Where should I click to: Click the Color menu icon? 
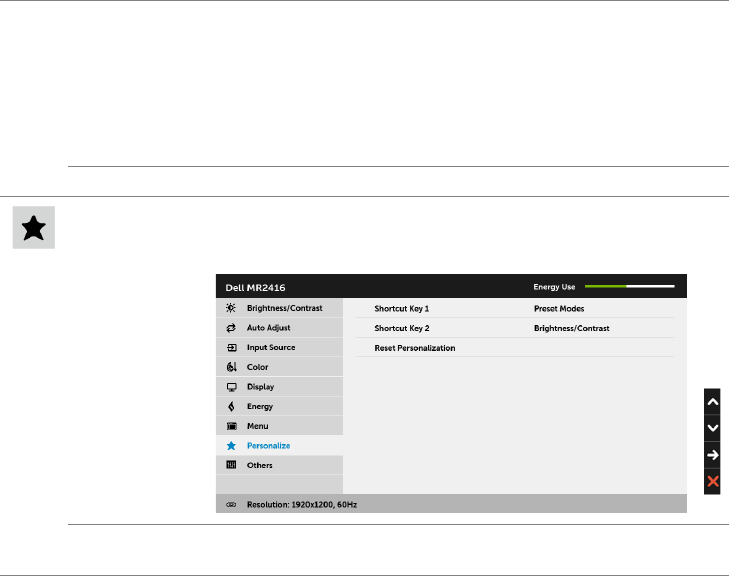point(231,367)
